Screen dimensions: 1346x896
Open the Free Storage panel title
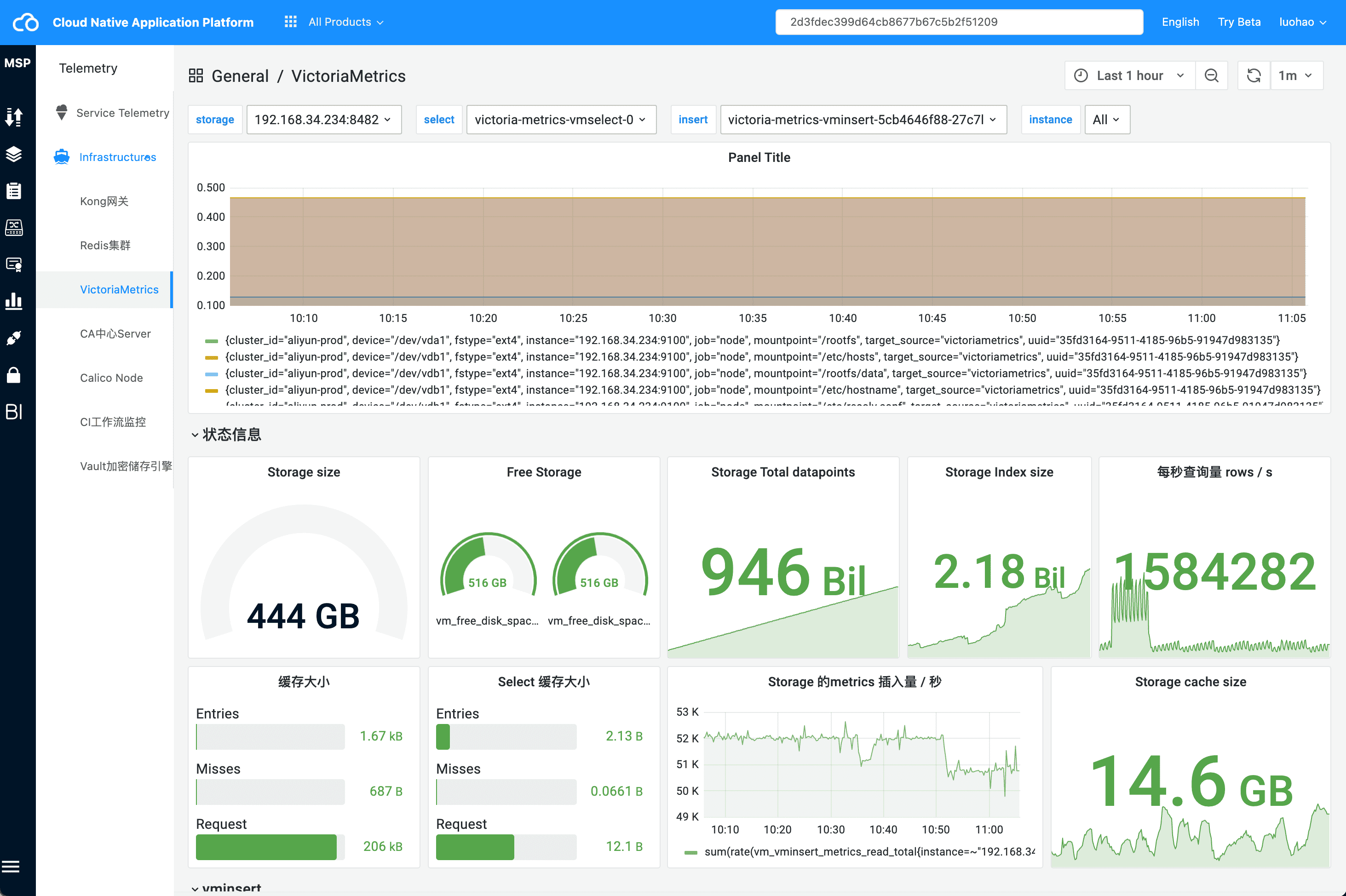544,472
